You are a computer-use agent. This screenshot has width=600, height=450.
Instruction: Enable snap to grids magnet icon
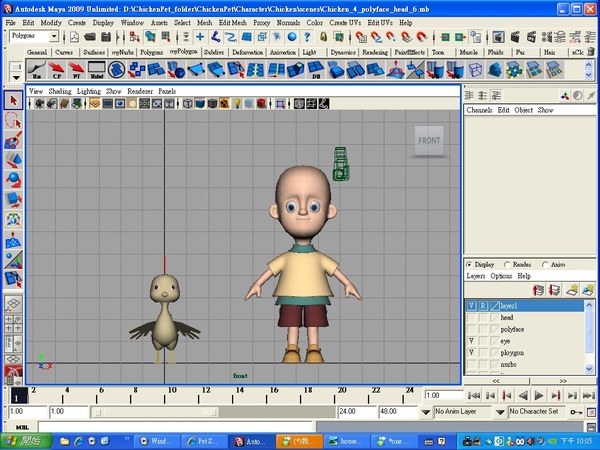point(361,37)
